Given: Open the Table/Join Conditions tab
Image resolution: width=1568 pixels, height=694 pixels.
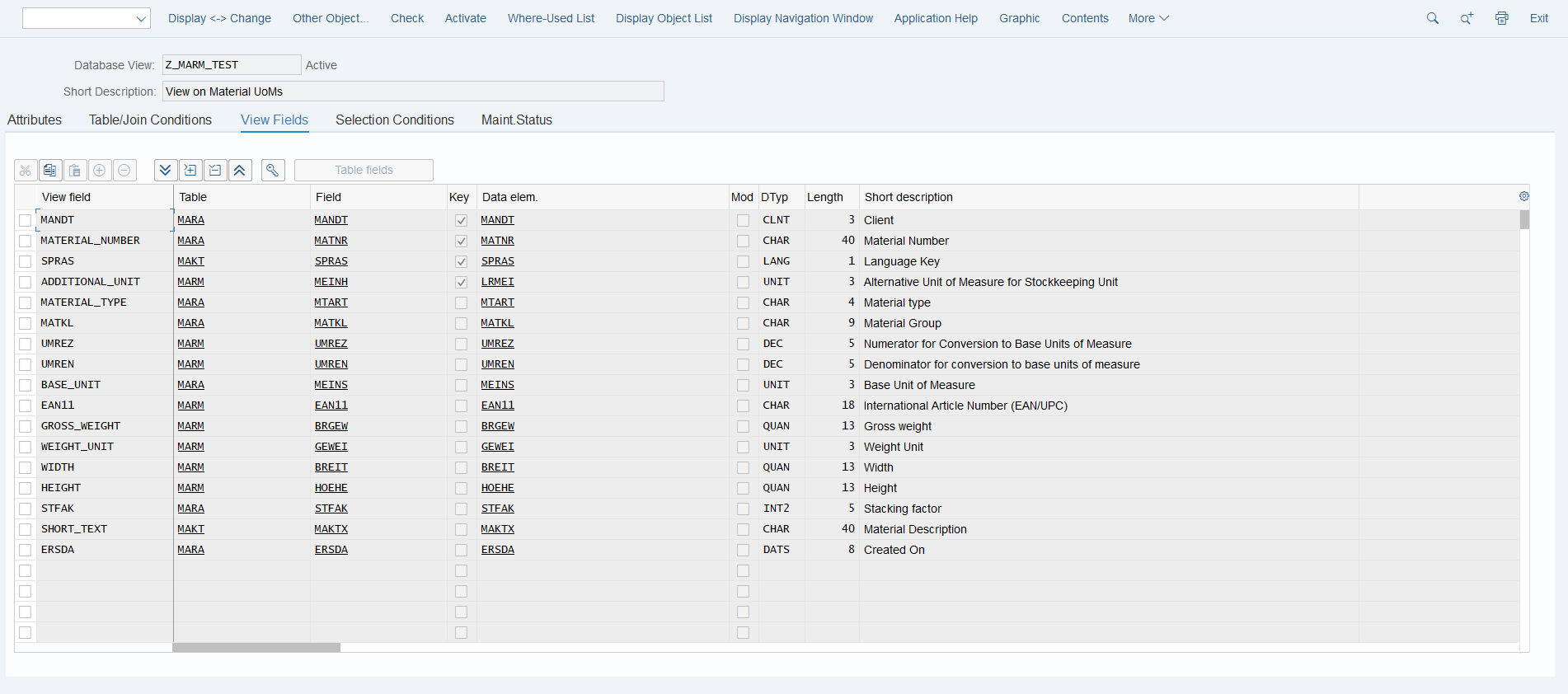Looking at the screenshot, I should [x=150, y=120].
